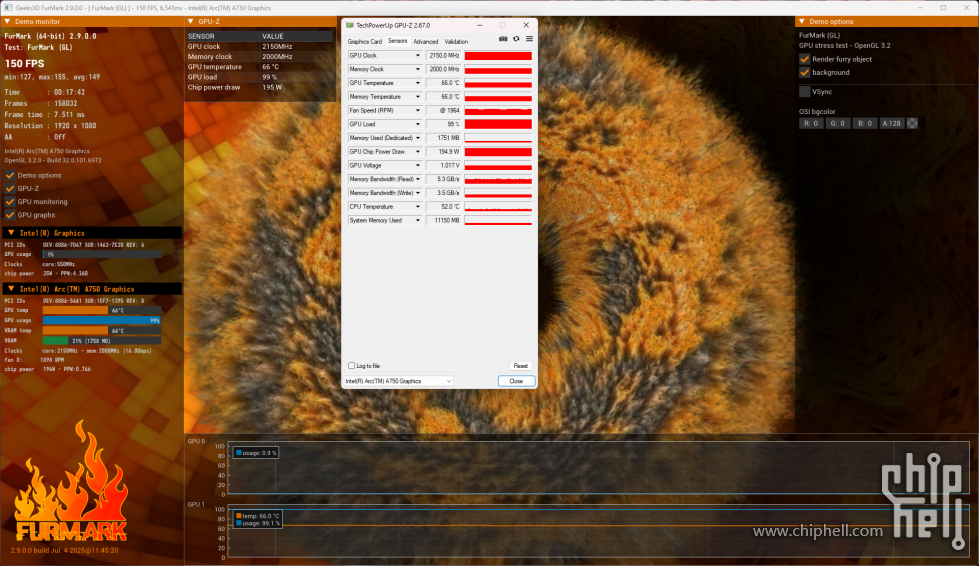Toggle the GPU-Z checkbox in Demo monitor
This screenshot has width=979, height=566.
coord(10,188)
